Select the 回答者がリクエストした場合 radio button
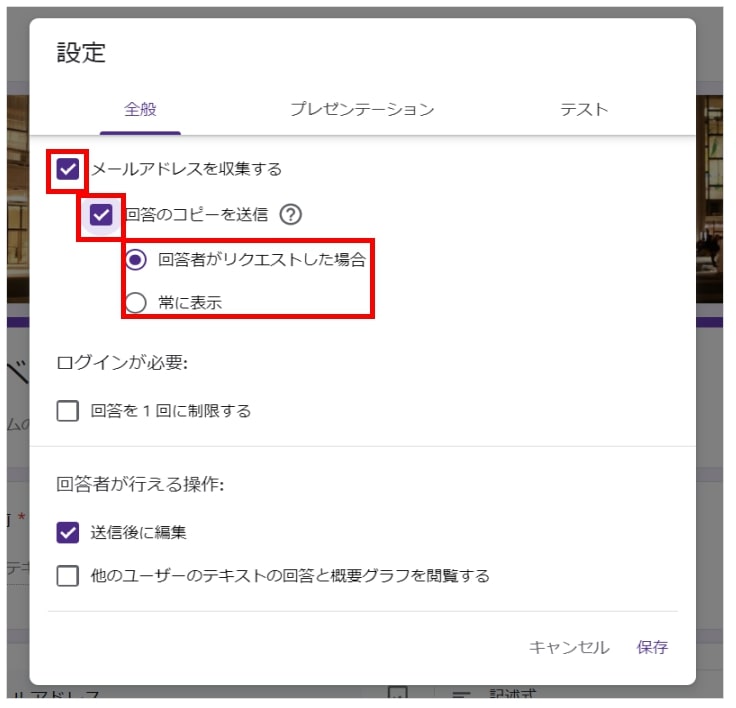This screenshot has height=708, width=736. tap(137, 260)
